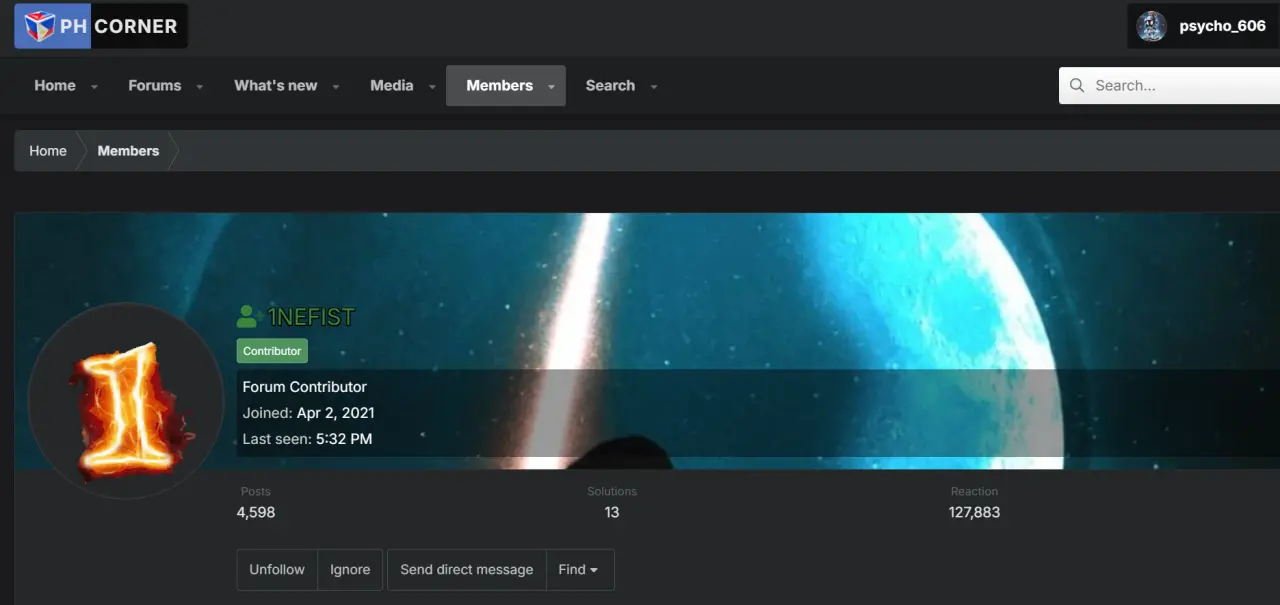1280x605 pixels.
Task: Click the Contributor badge
Action: click(272, 351)
